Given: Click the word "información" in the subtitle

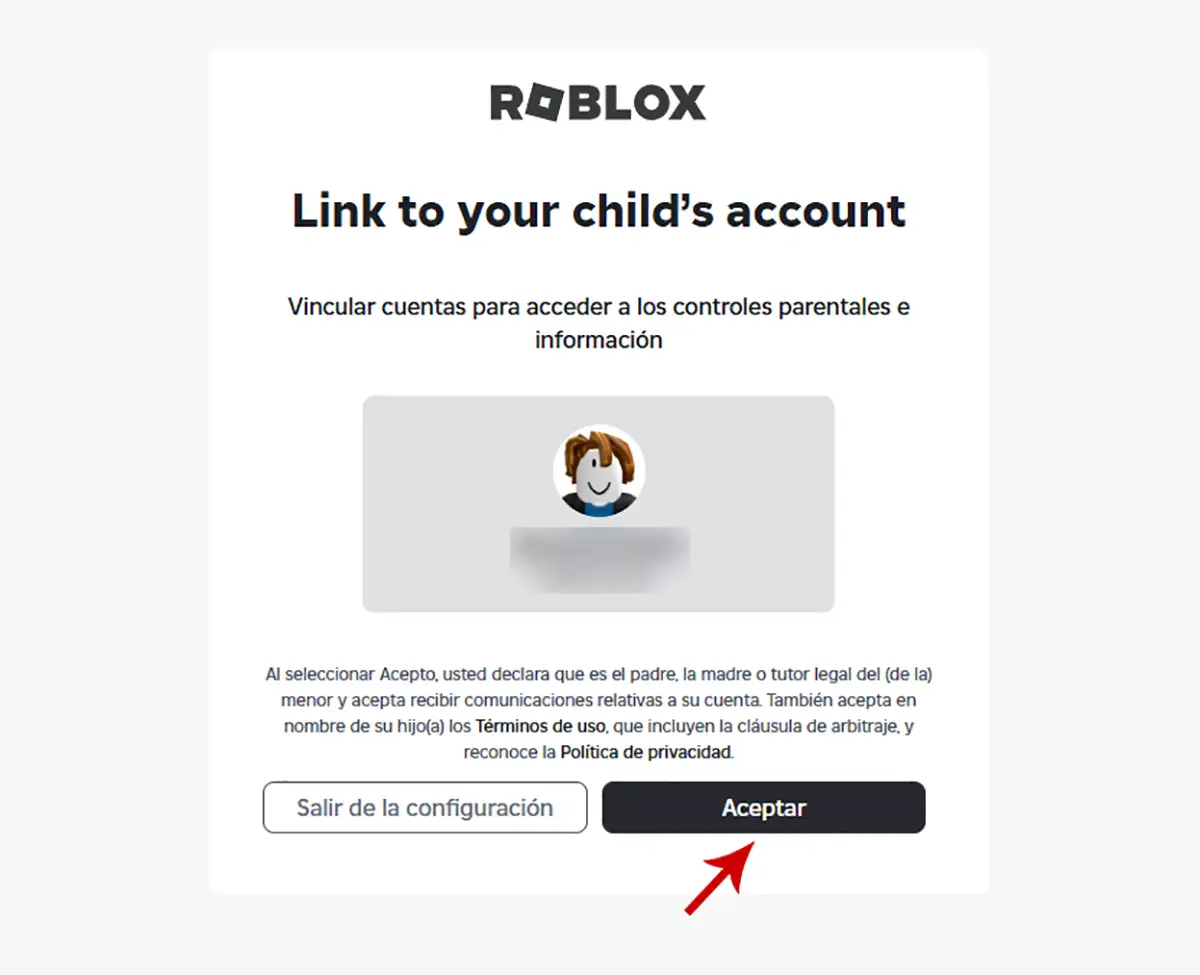Looking at the screenshot, I should point(599,340).
